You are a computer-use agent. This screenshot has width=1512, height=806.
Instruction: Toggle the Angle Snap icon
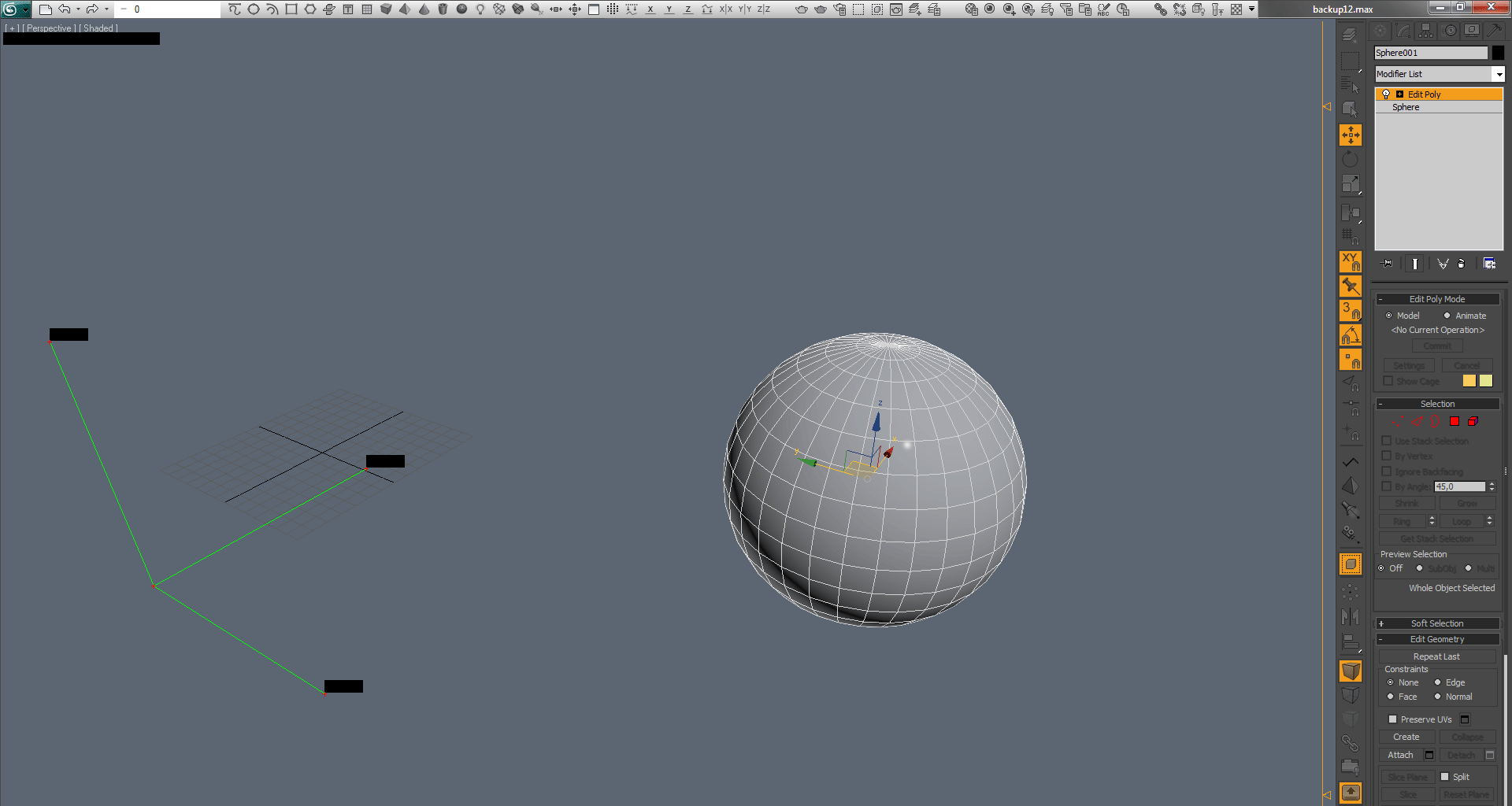pyautogui.click(x=1351, y=335)
